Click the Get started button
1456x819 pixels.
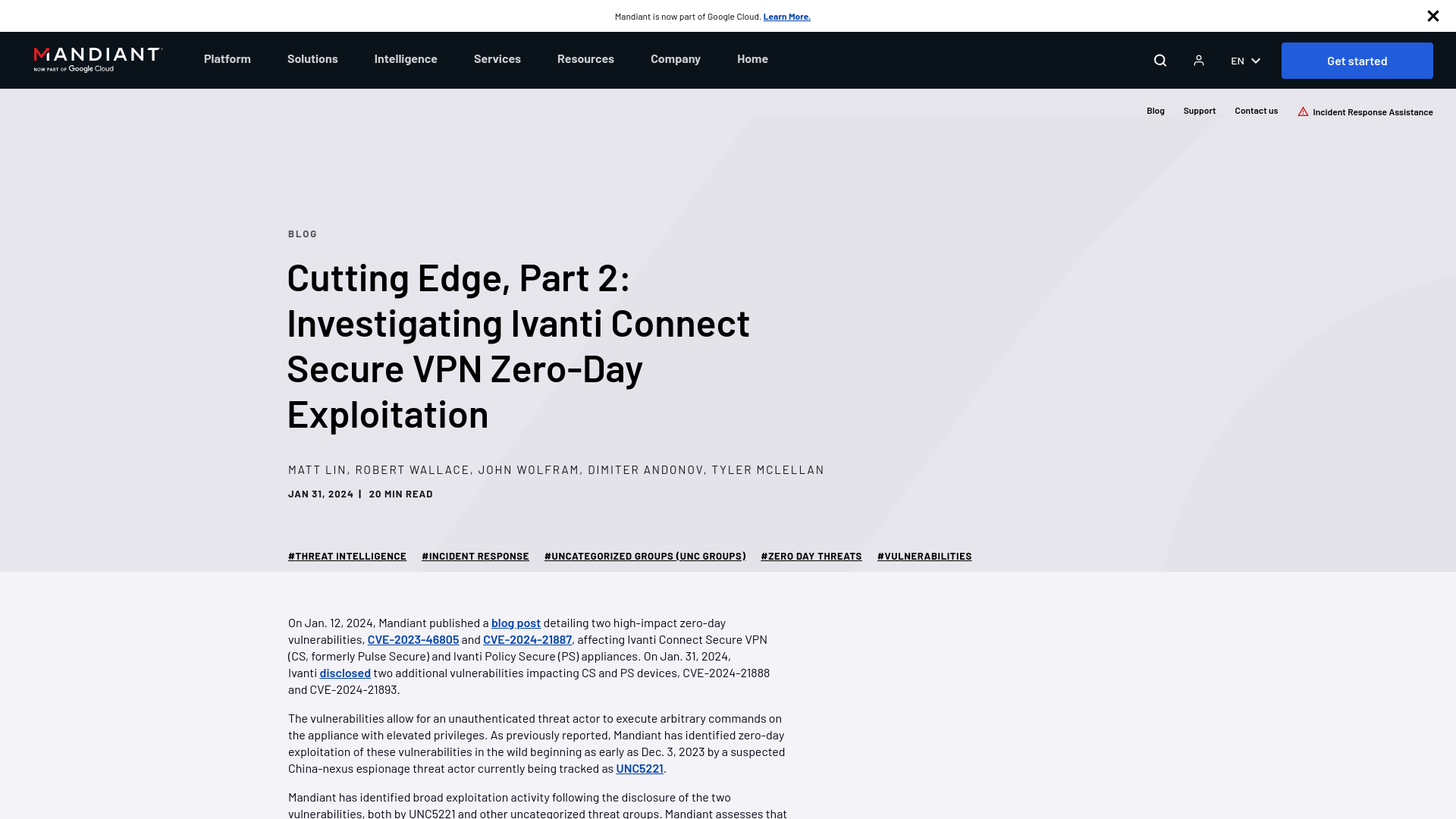[x=1357, y=60]
